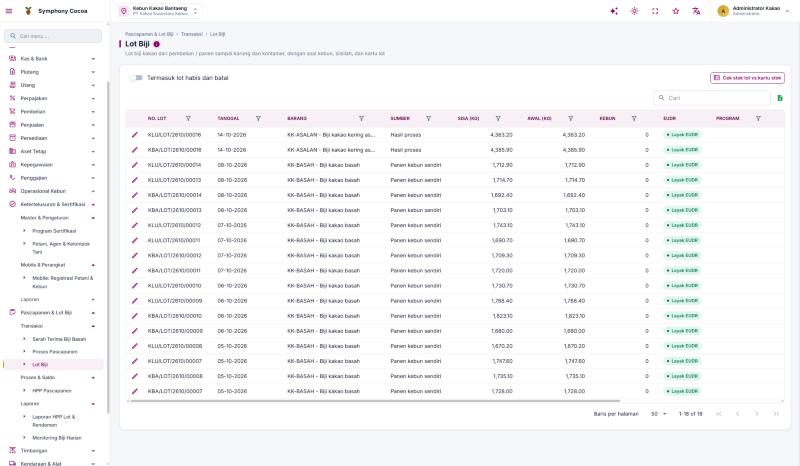Click the Lot Biji info icon
Screen dimensions: 800x466
[157, 44]
